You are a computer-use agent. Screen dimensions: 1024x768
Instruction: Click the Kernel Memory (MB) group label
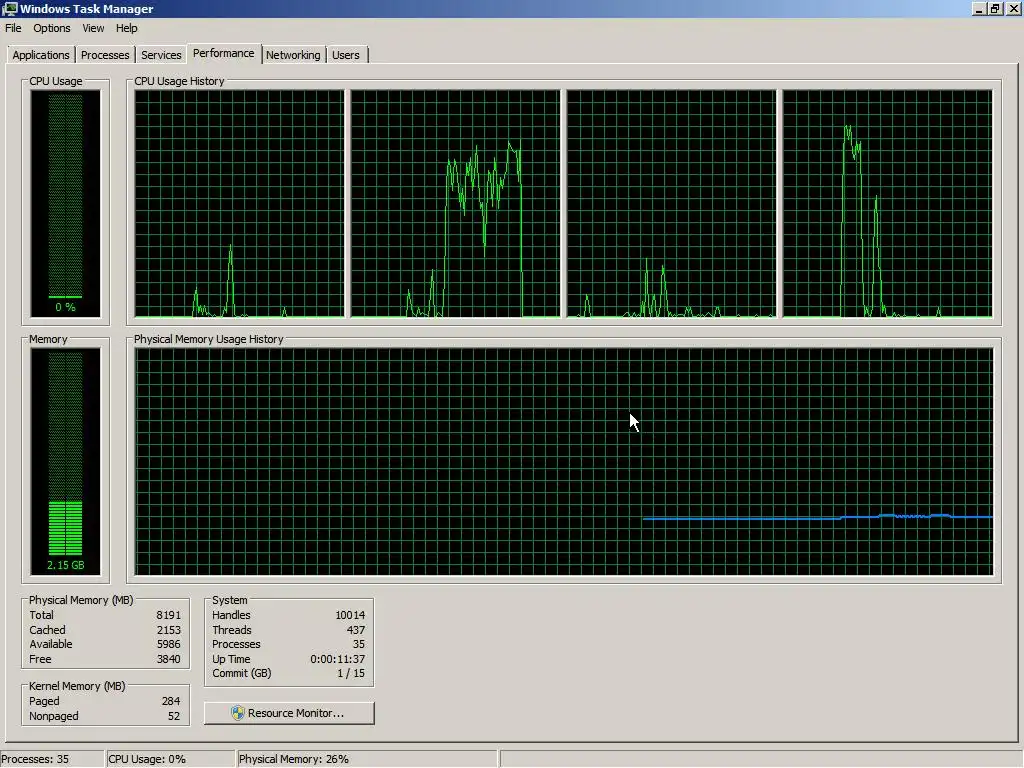tap(77, 686)
